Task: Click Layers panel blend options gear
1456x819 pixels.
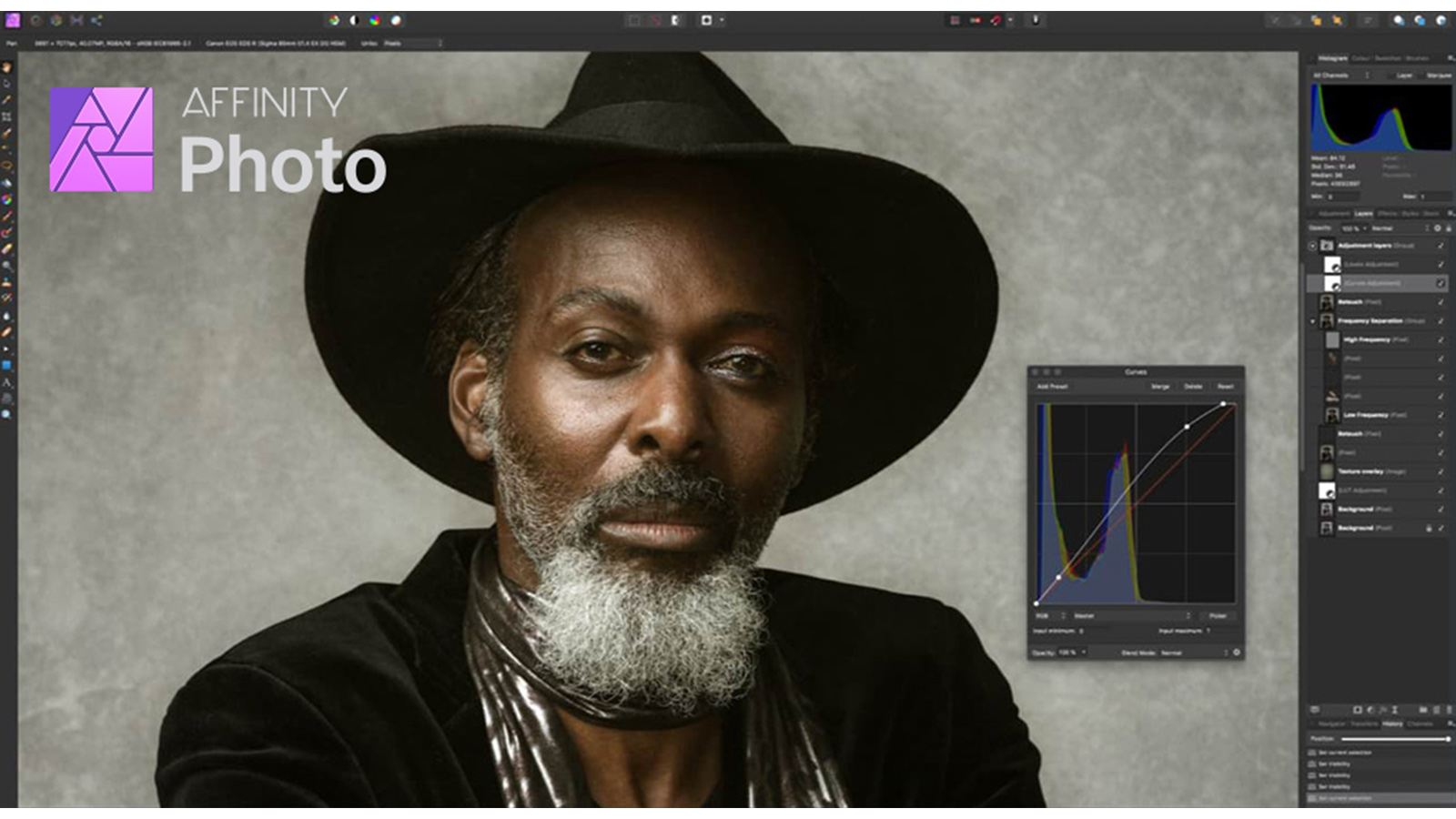Action: click(x=1438, y=228)
